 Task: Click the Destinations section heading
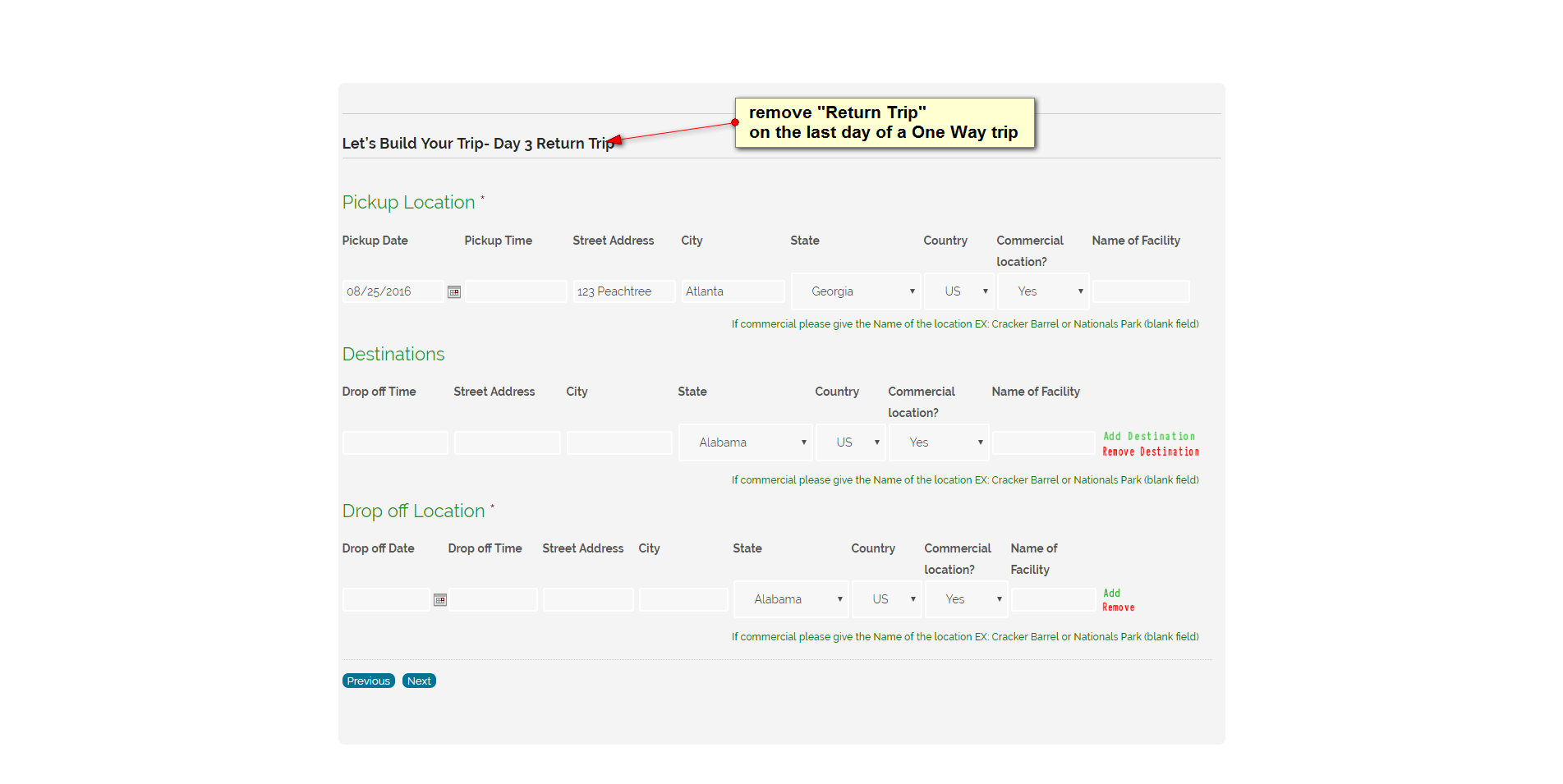(x=393, y=355)
